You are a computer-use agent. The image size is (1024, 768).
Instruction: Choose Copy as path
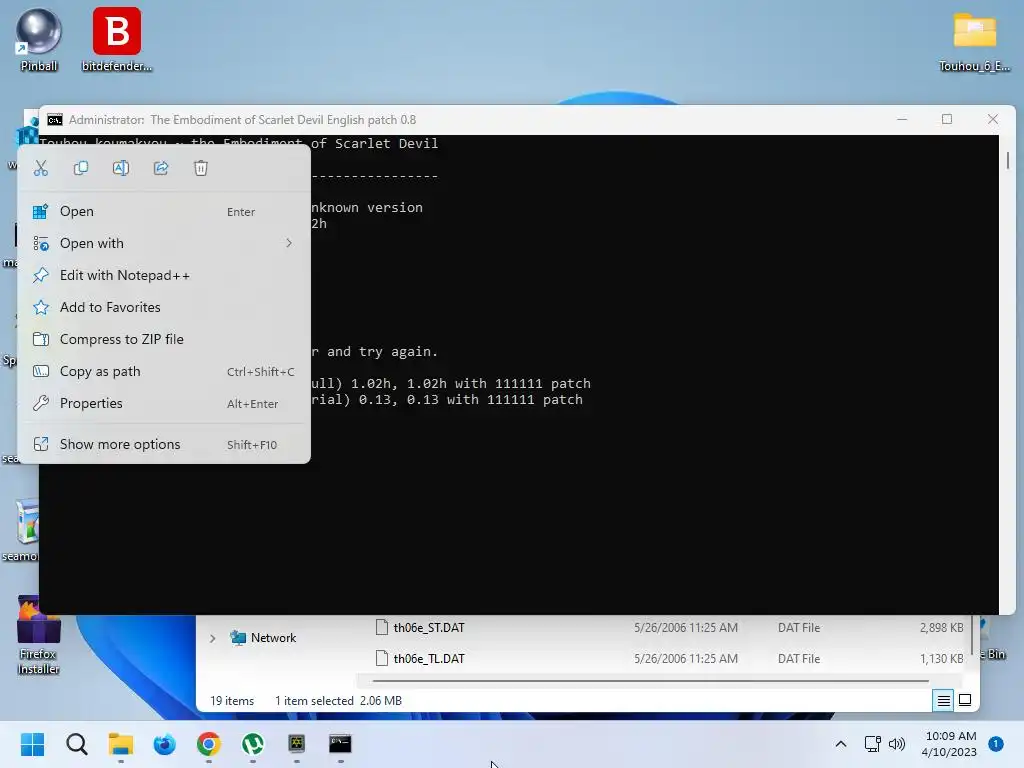pyautogui.click(x=164, y=372)
